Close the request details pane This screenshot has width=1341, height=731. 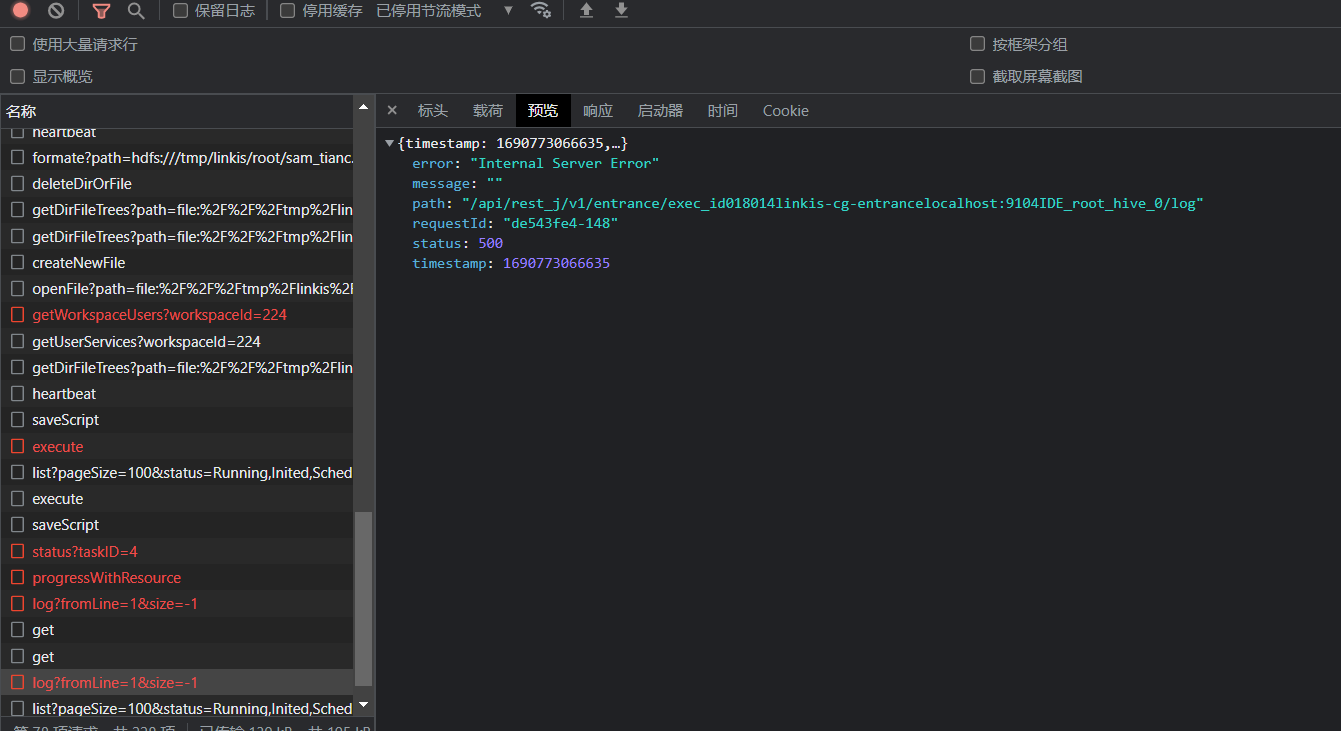pyautogui.click(x=392, y=110)
